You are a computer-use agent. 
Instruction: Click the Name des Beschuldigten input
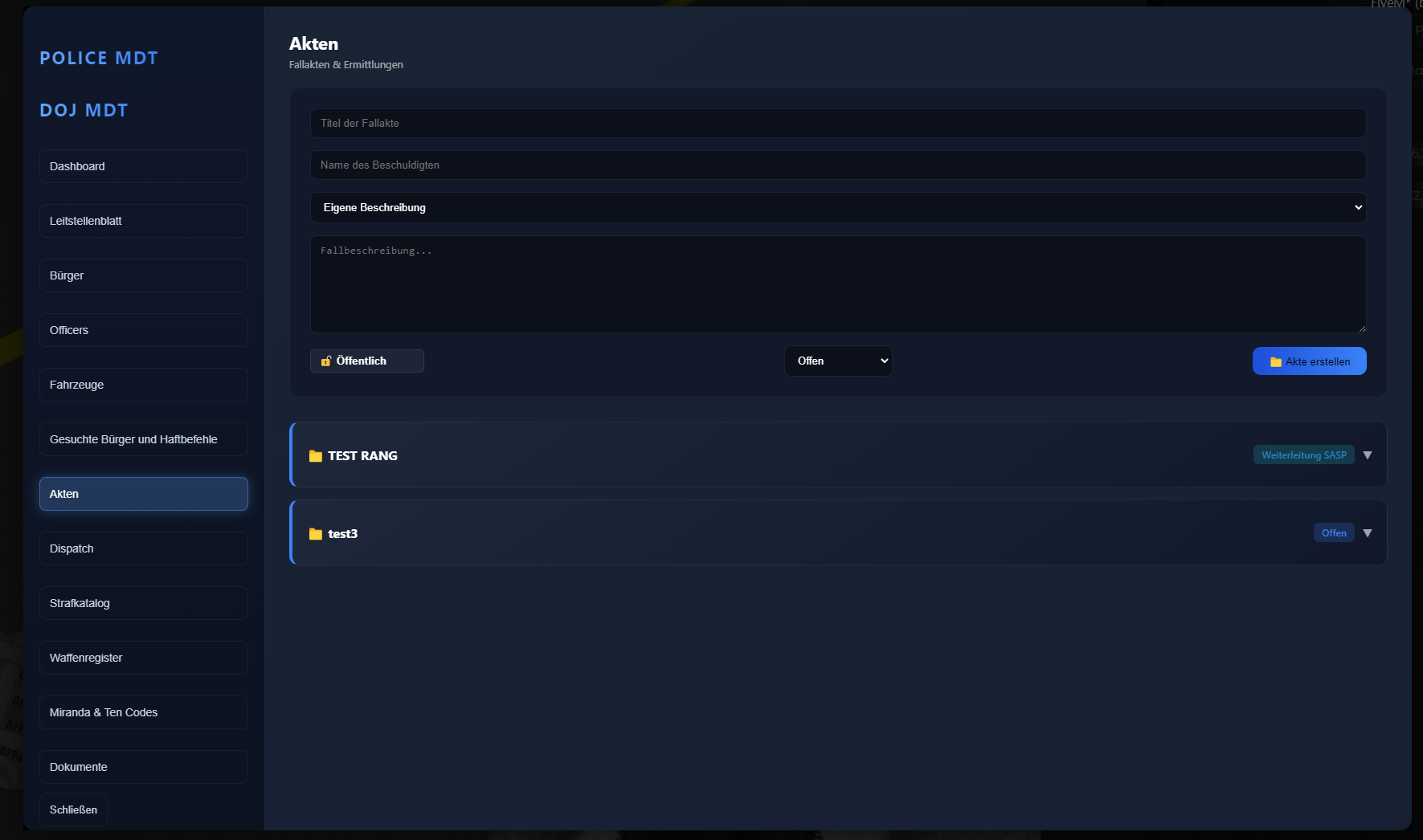pos(837,165)
